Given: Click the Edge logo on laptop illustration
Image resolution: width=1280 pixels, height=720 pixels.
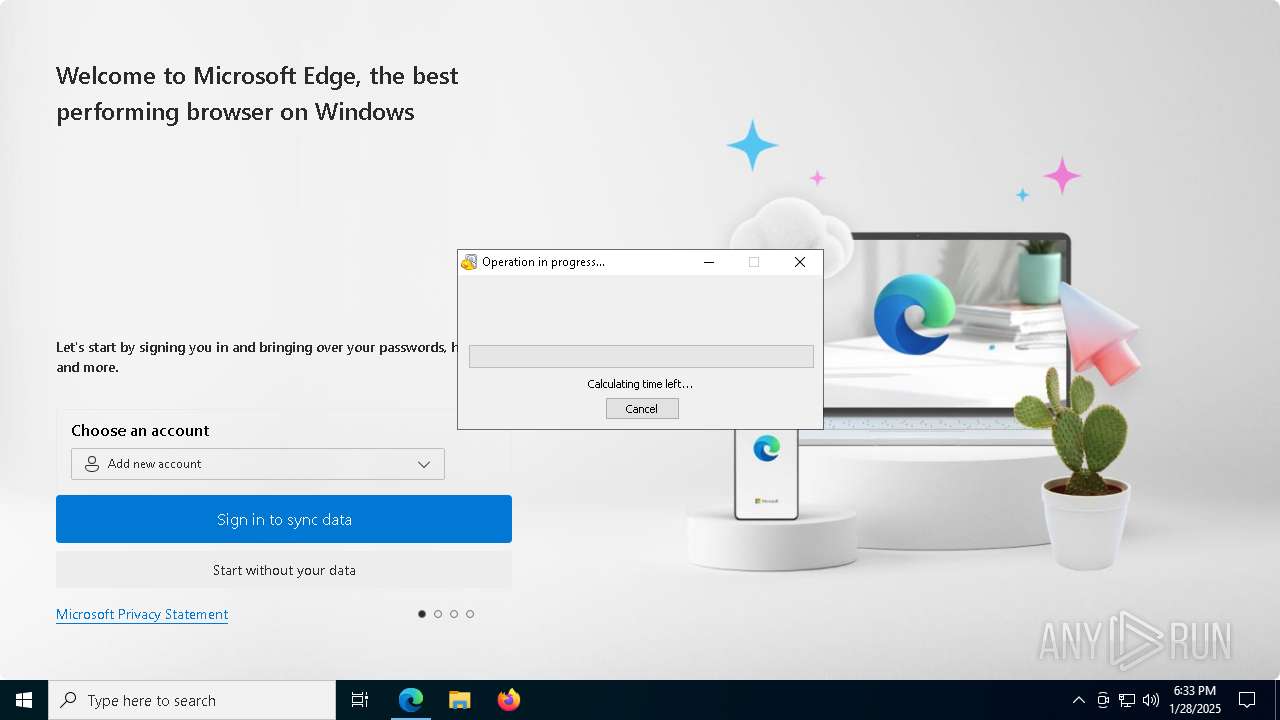Looking at the screenshot, I should (x=914, y=314).
